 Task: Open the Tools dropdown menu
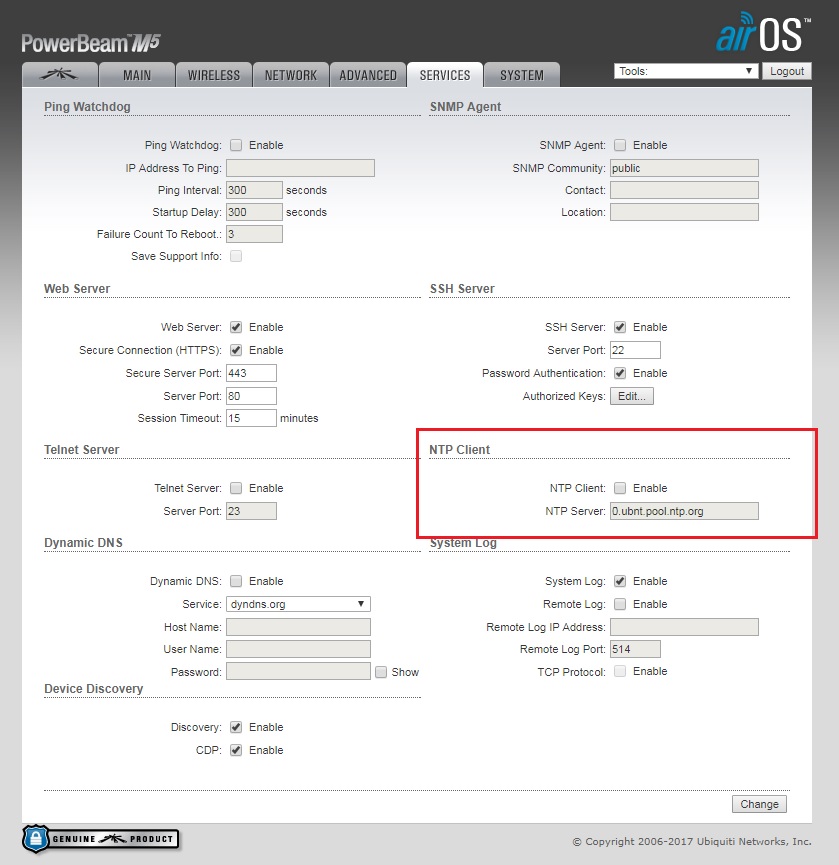(686, 71)
